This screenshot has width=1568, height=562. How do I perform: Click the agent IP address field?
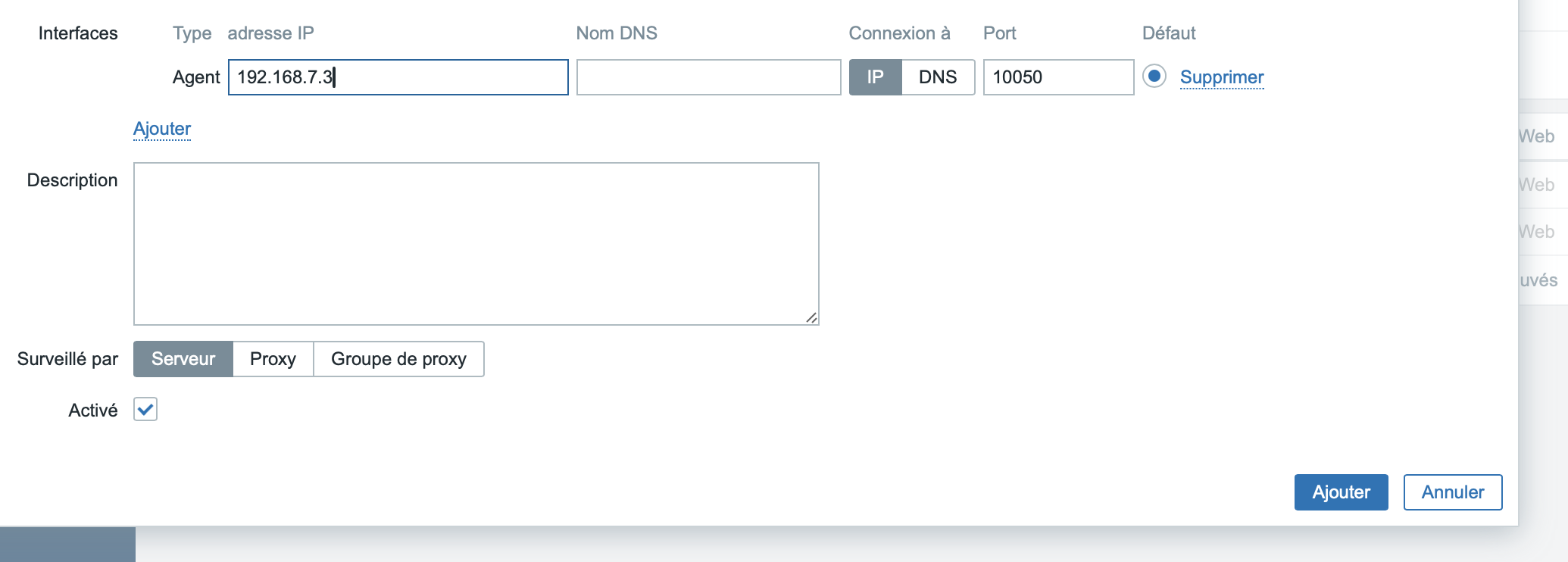pos(398,77)
